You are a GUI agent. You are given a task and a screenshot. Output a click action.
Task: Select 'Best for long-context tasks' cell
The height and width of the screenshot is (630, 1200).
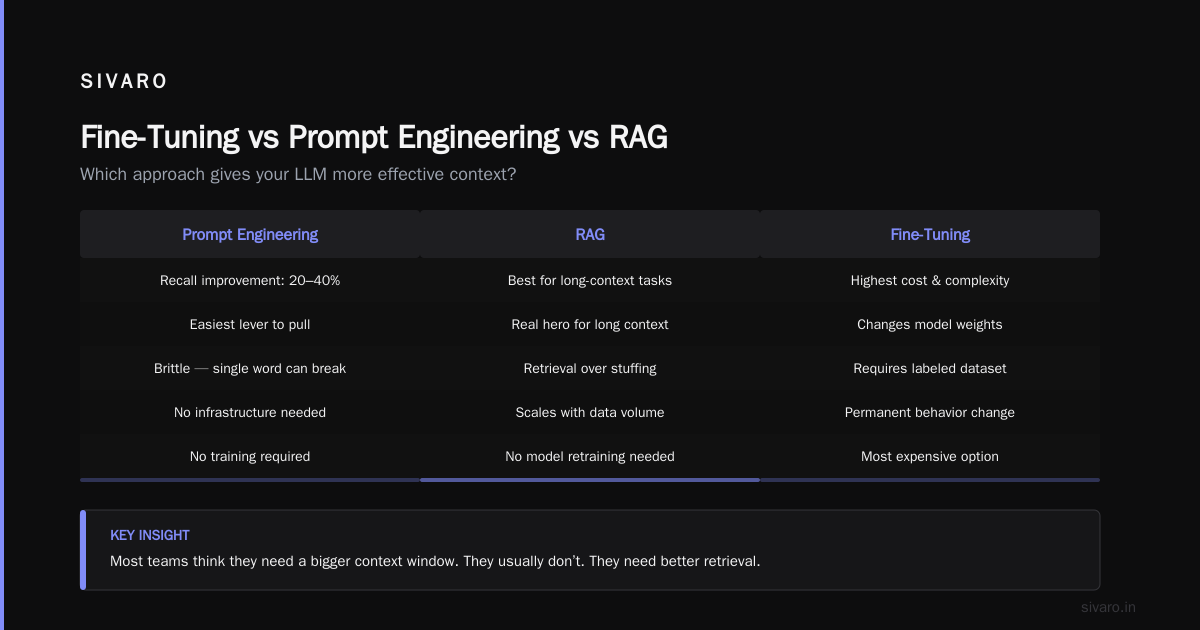pos(590,280)
